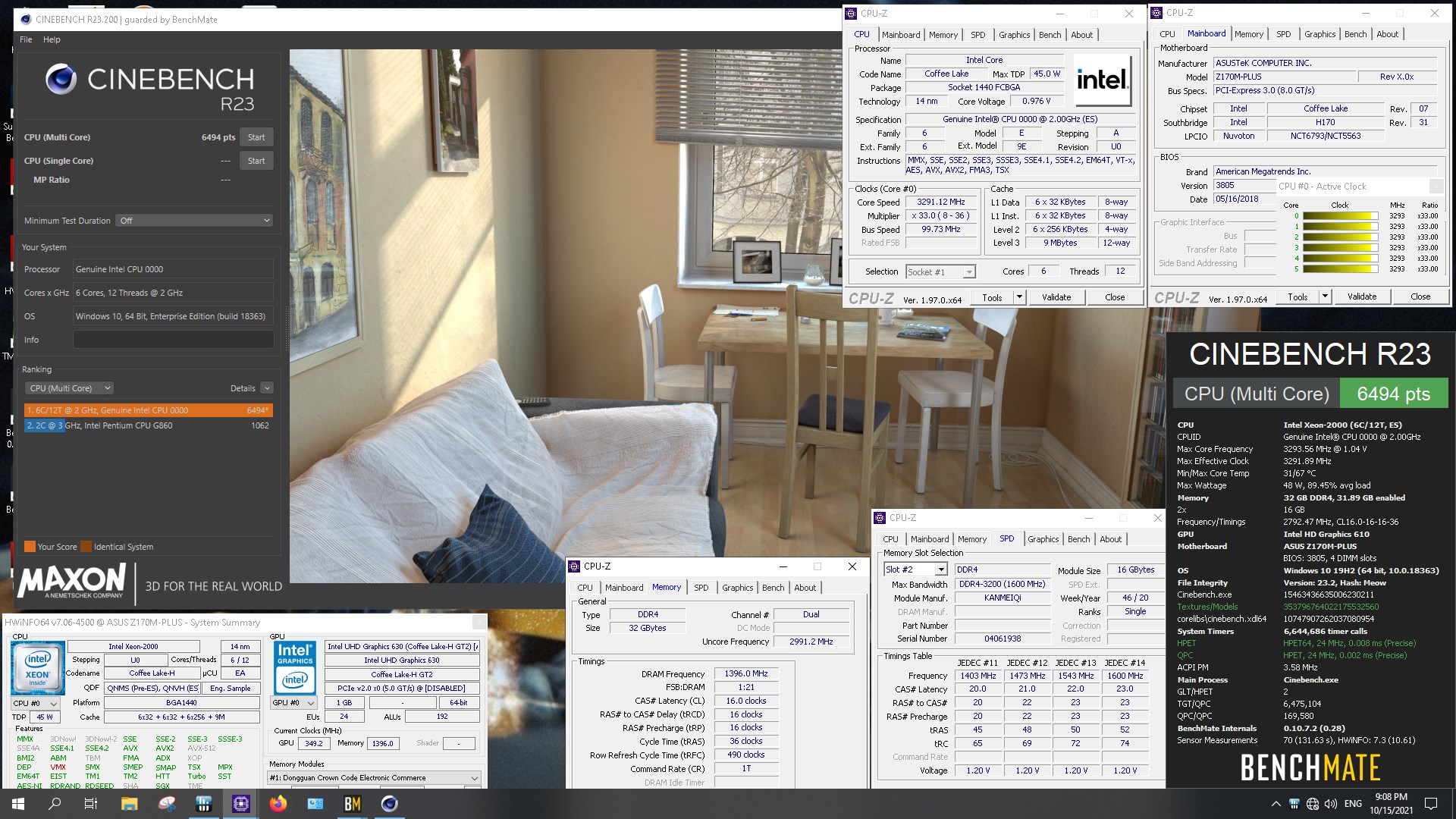Image resolution: width=1456 pixels, height=819 pixels.
Task: Open the Snipping Tool taskbar icon
Action: 167,804
